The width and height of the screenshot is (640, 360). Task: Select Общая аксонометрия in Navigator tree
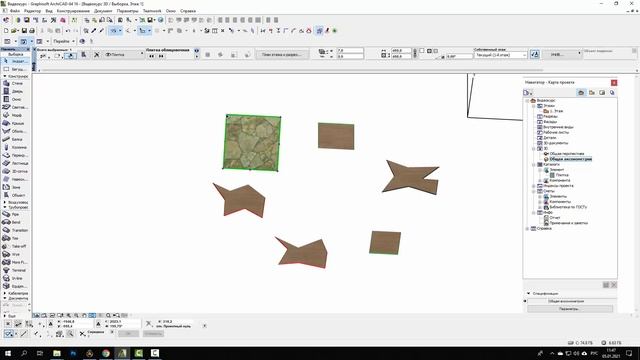tap(570, 159)
